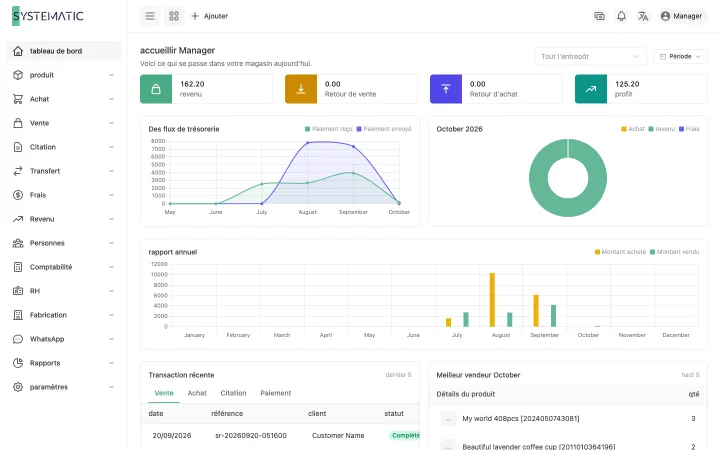Click the Citation document icon

click(18, 147)
